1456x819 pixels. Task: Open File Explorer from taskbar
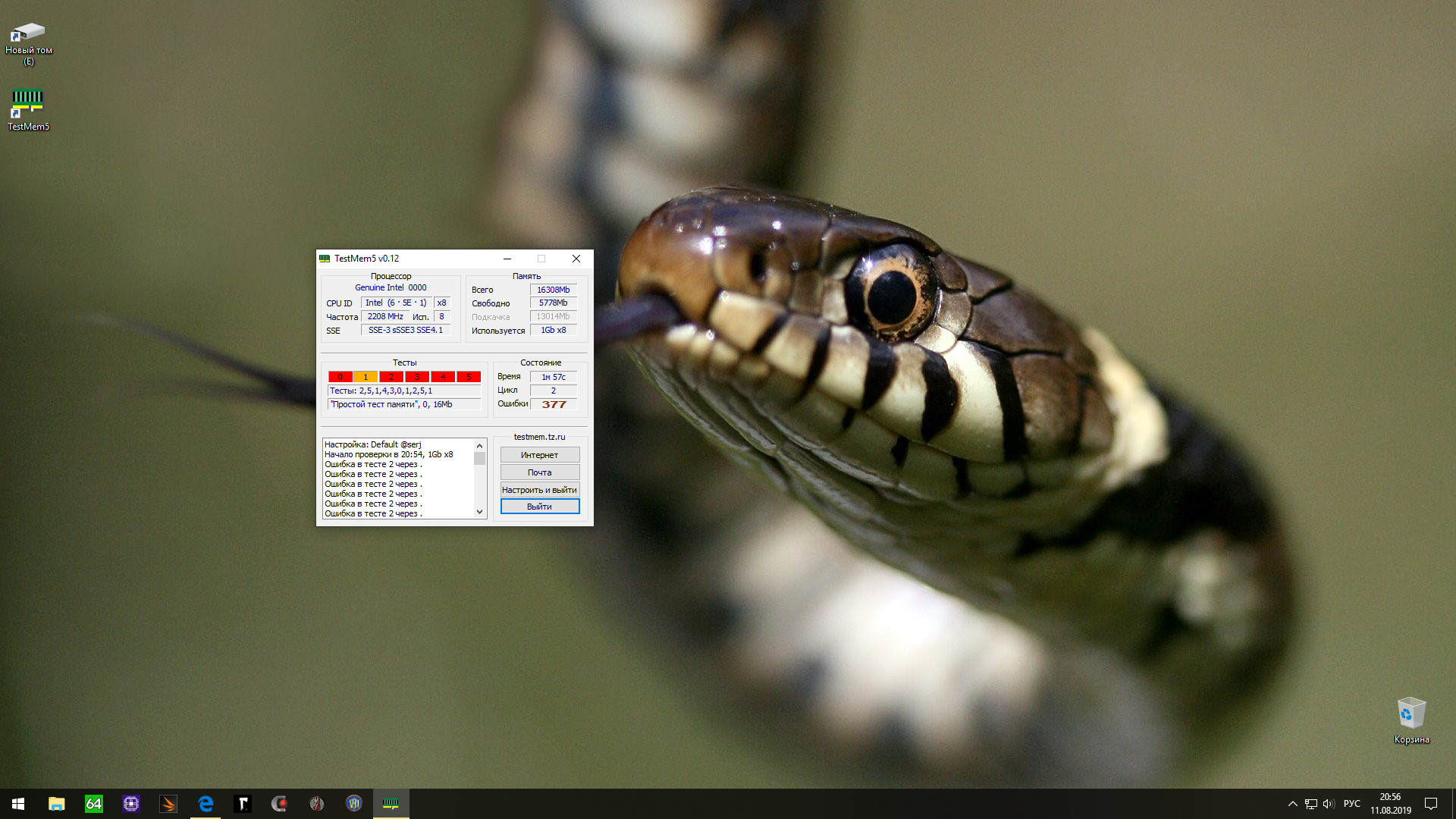[57, 804]
